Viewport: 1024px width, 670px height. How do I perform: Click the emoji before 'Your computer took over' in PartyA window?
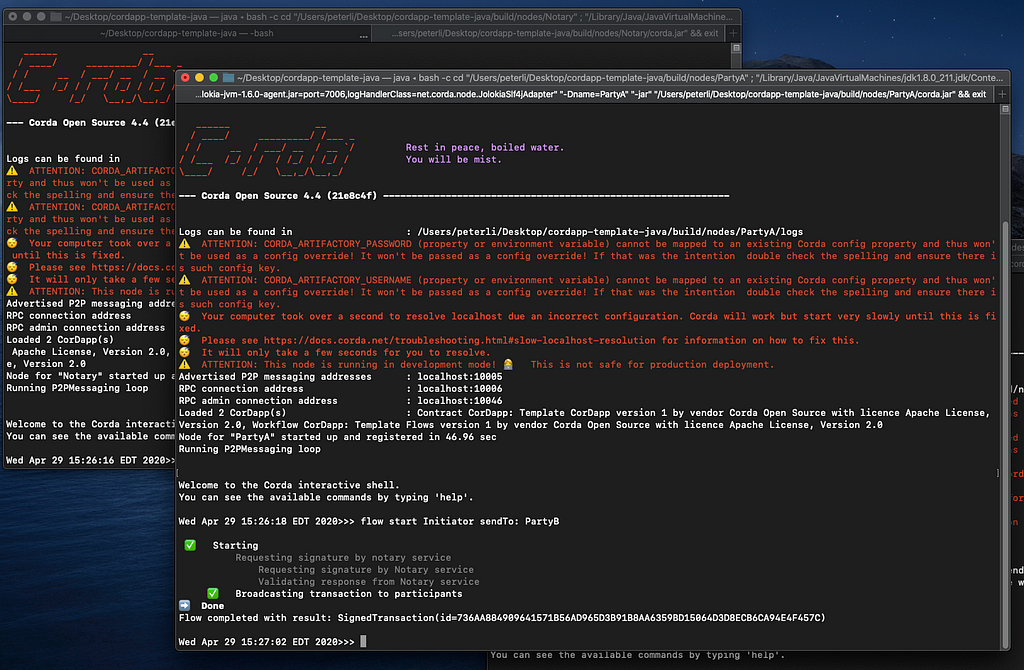185,316
